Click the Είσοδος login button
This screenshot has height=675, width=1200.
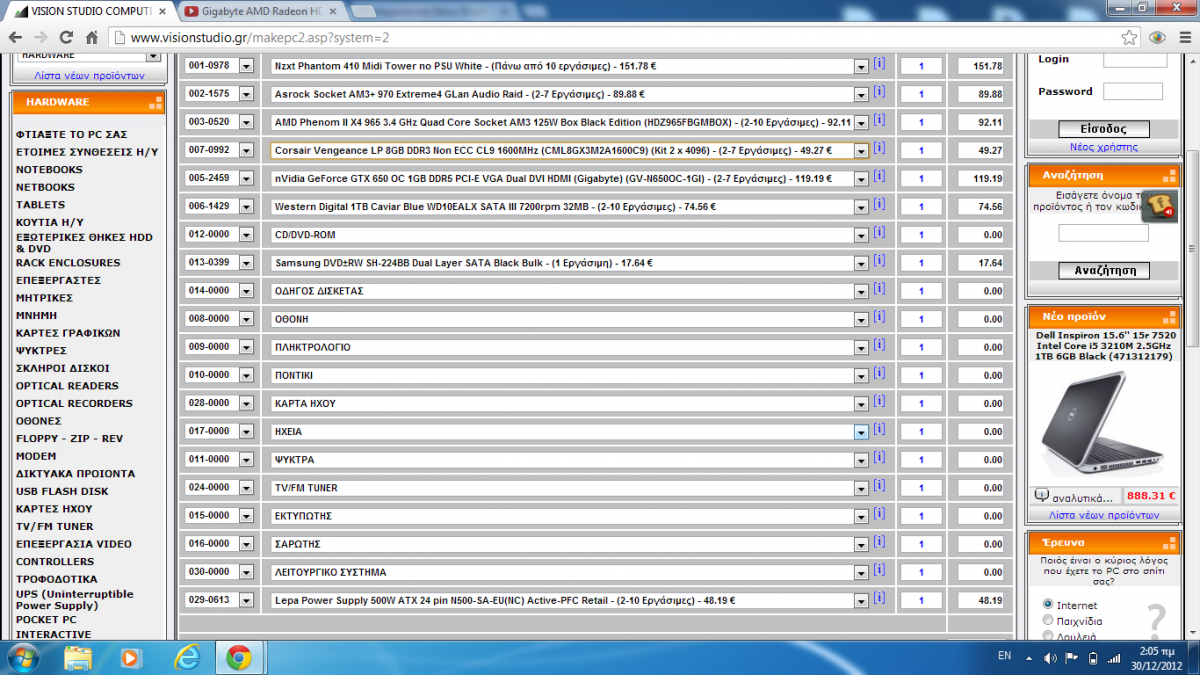click(x=1104, y=129)
